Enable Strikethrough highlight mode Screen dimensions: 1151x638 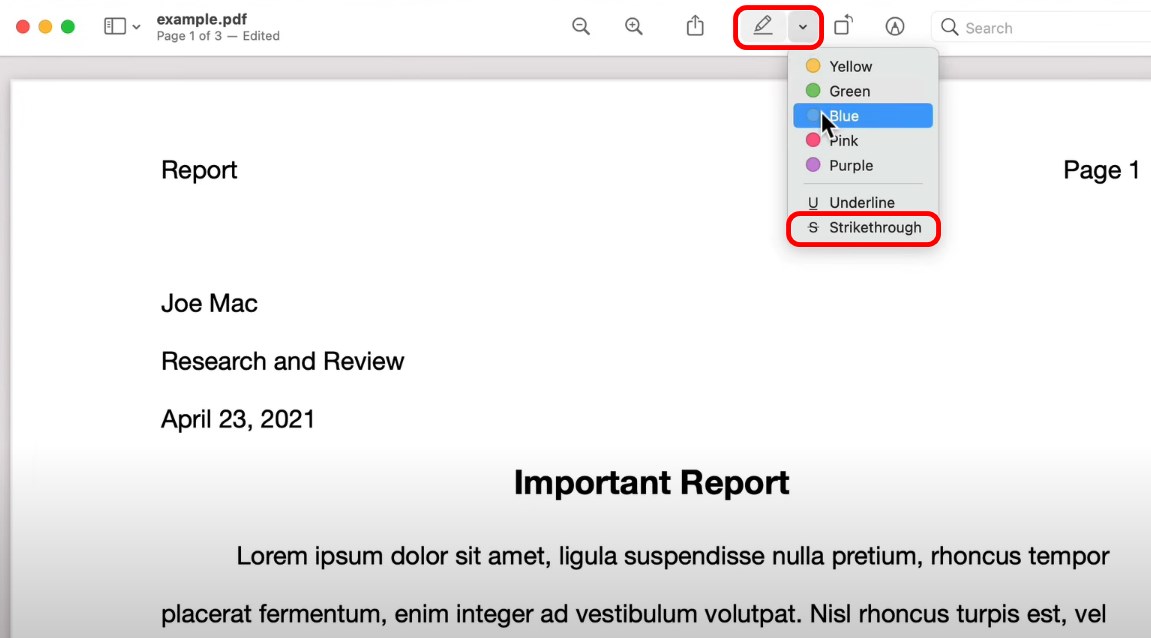[863, 228]
